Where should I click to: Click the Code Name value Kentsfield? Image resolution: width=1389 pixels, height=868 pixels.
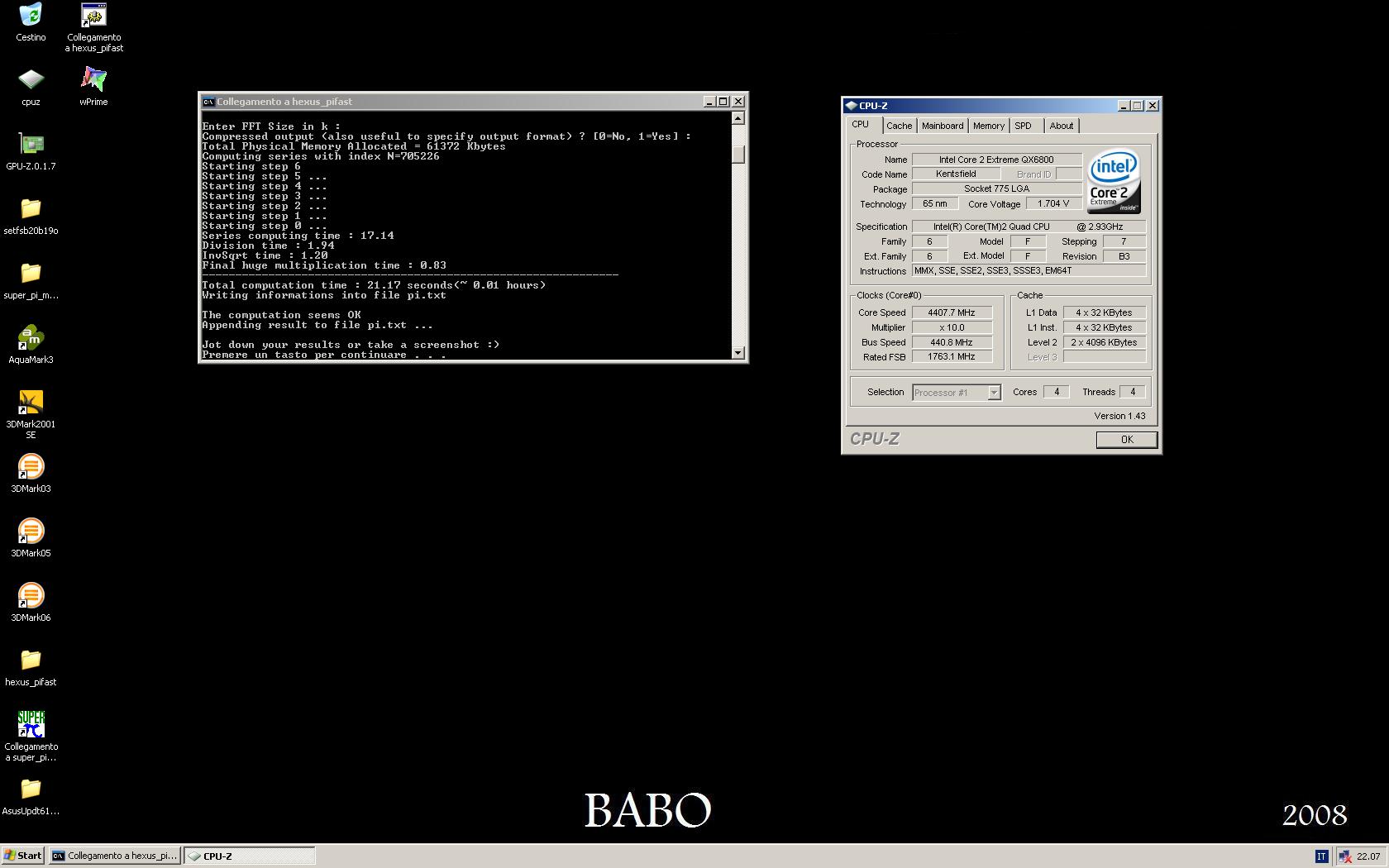956,174
